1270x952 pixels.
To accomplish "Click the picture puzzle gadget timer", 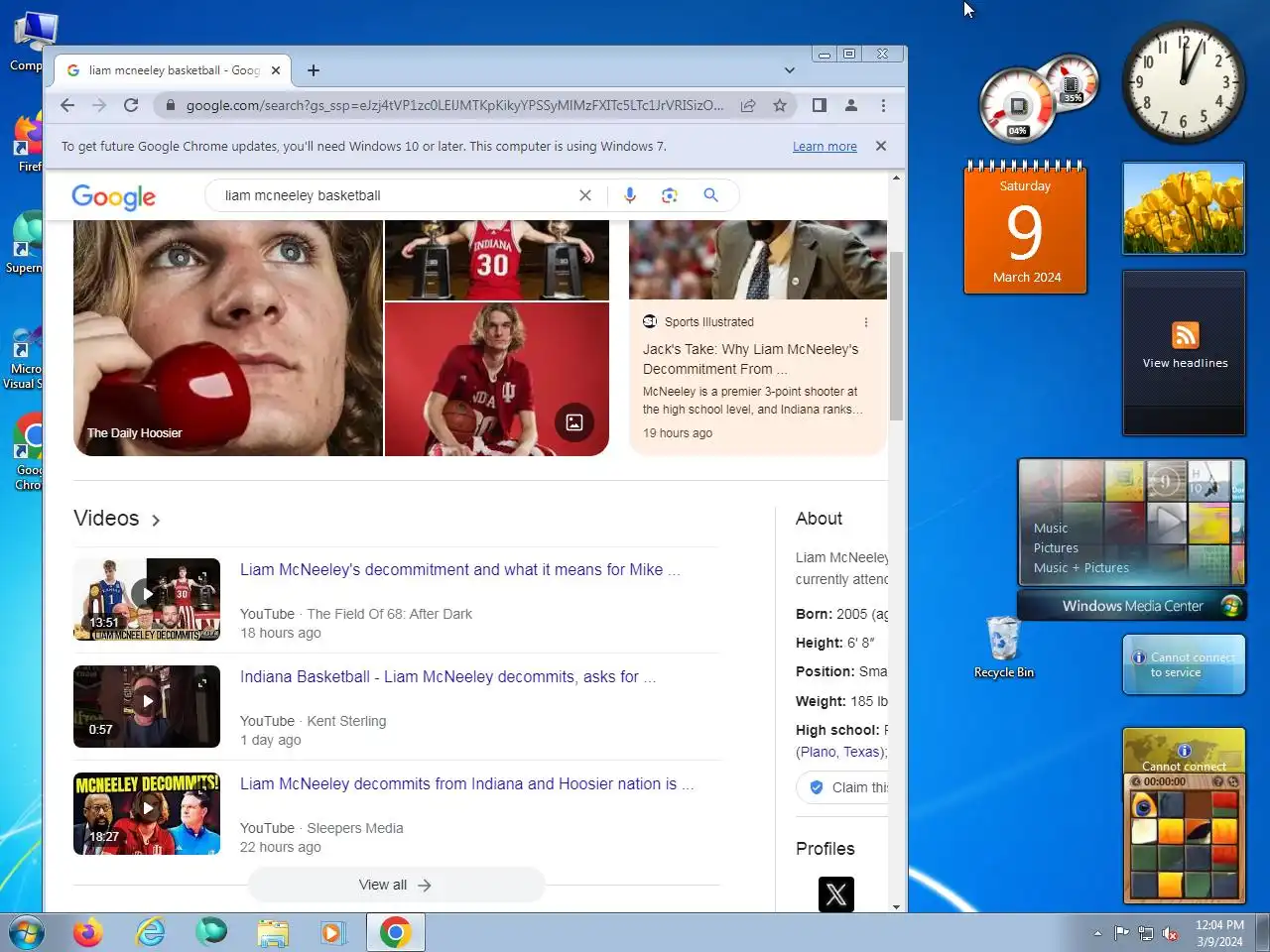I will tap(1165, 781).
